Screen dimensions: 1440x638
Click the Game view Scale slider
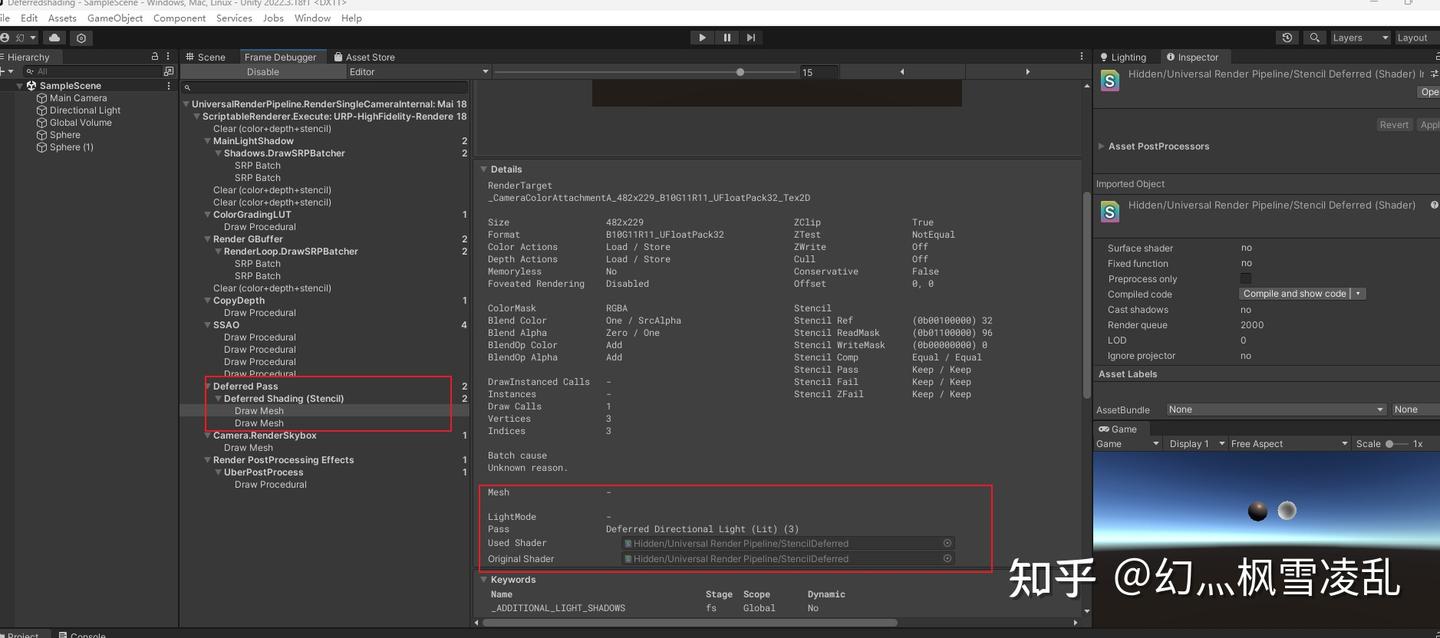(1397, 443)
